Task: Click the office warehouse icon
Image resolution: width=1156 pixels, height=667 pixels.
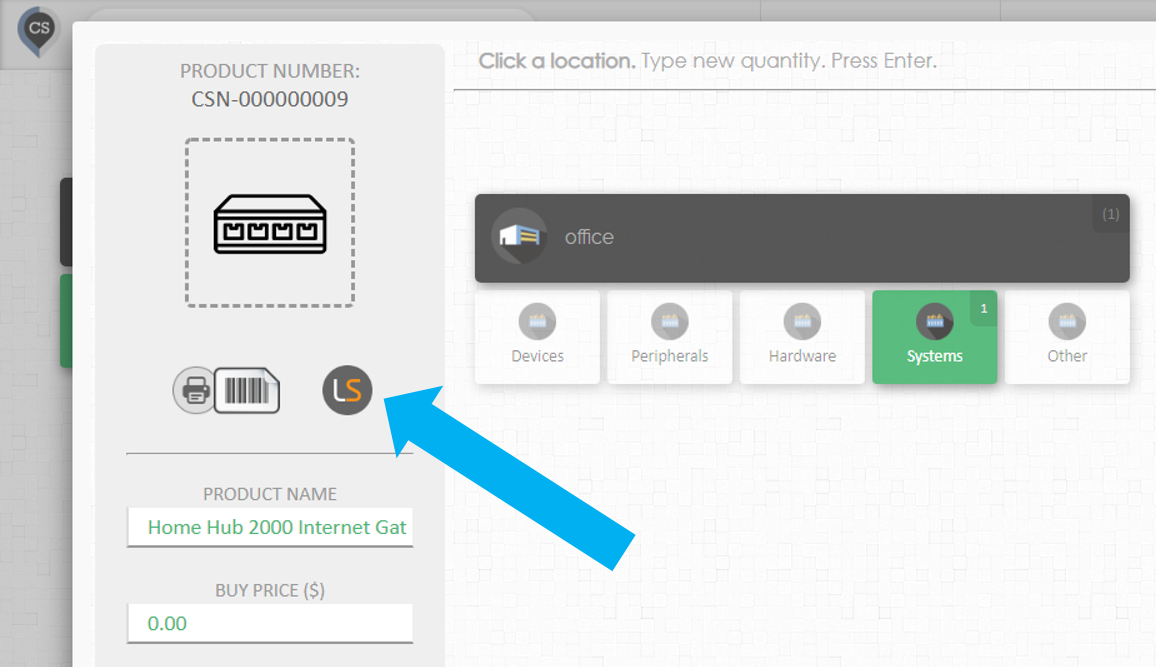Action: coord(519,237)
